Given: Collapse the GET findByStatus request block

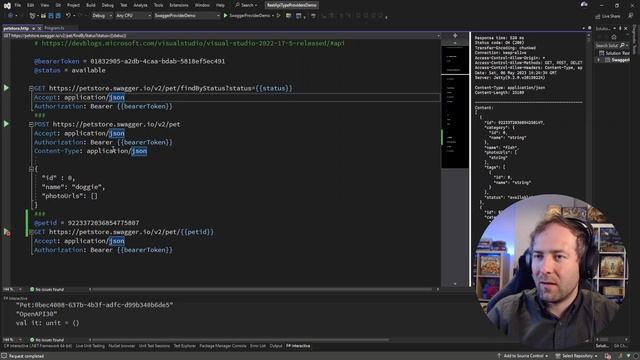Looking at the screenshot, I should tap(31, 88).
